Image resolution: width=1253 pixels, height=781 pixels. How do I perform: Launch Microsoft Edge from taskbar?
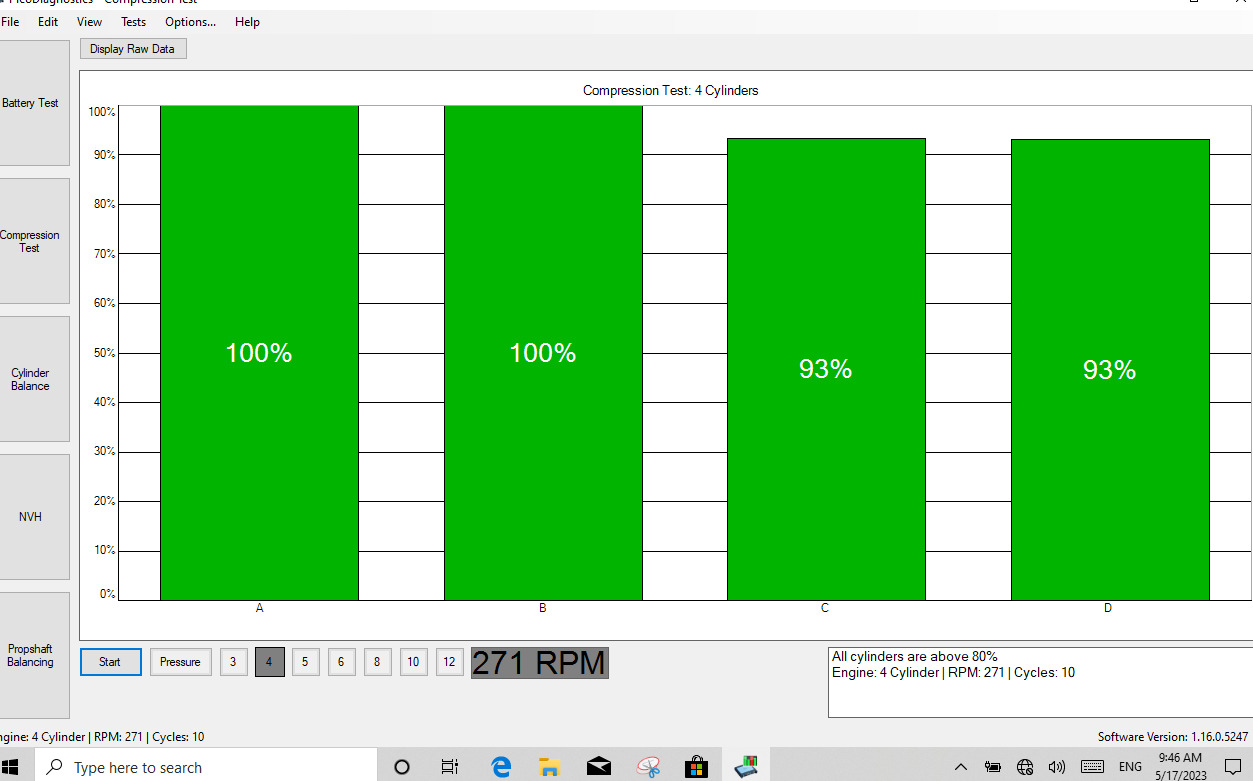pyautogui.click(x=501, y=767)
